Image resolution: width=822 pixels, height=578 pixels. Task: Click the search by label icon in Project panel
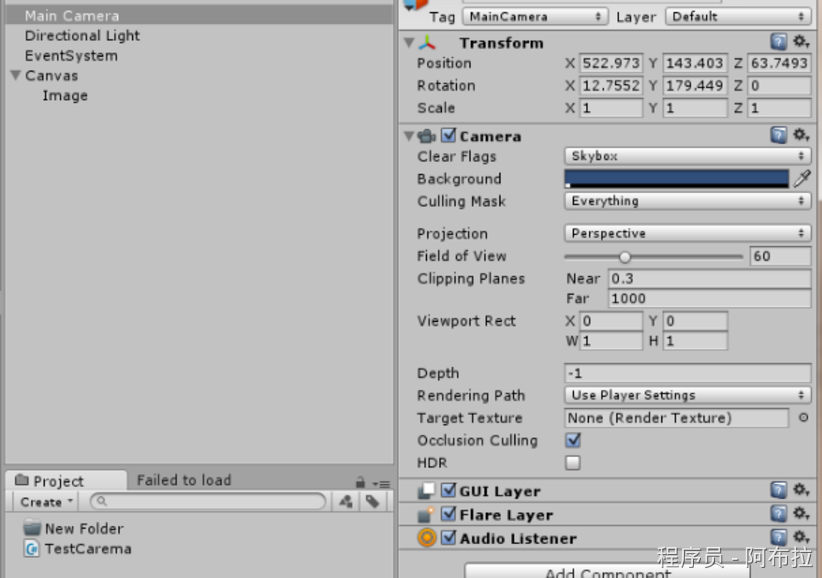pyautogui.click(x=372, y=502)
